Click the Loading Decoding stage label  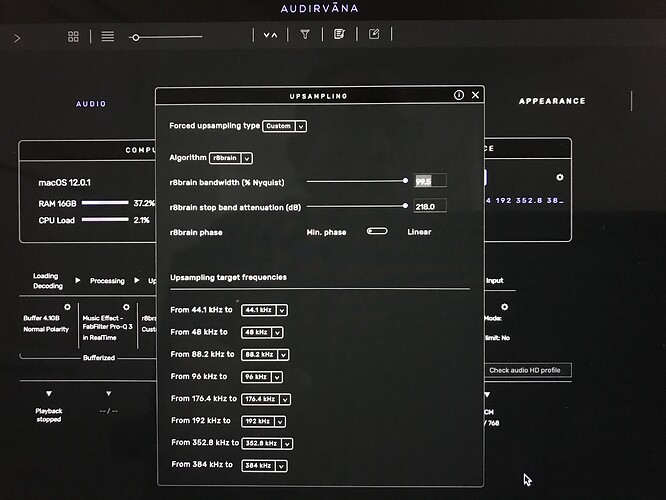tap(48, 281)
